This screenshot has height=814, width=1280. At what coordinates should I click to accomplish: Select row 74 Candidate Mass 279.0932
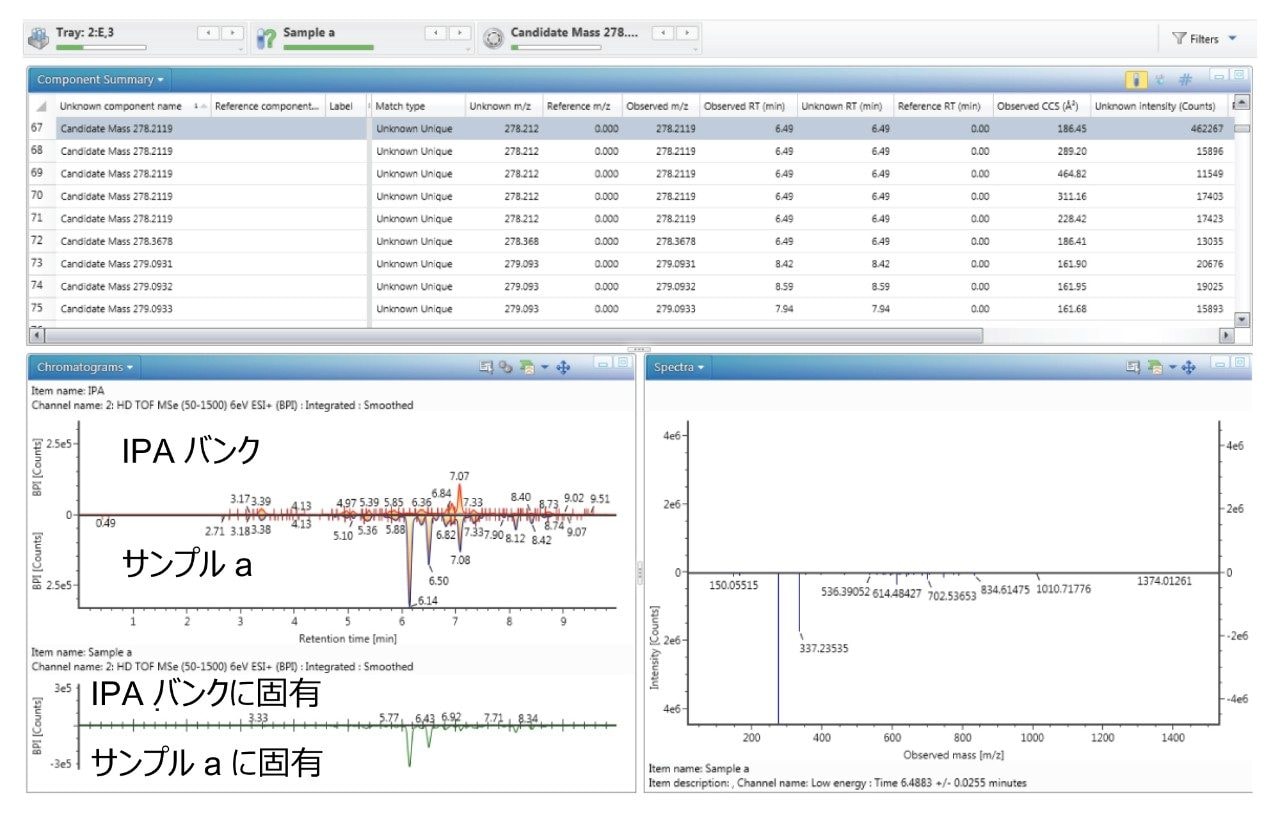point(630,286)
